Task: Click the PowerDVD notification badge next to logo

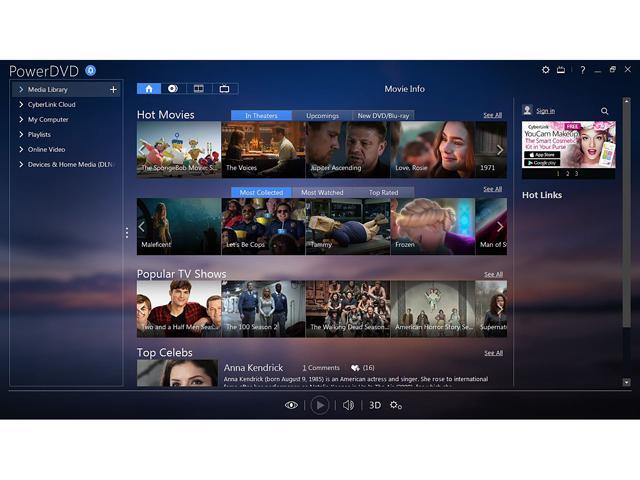Action: [91, 70]
